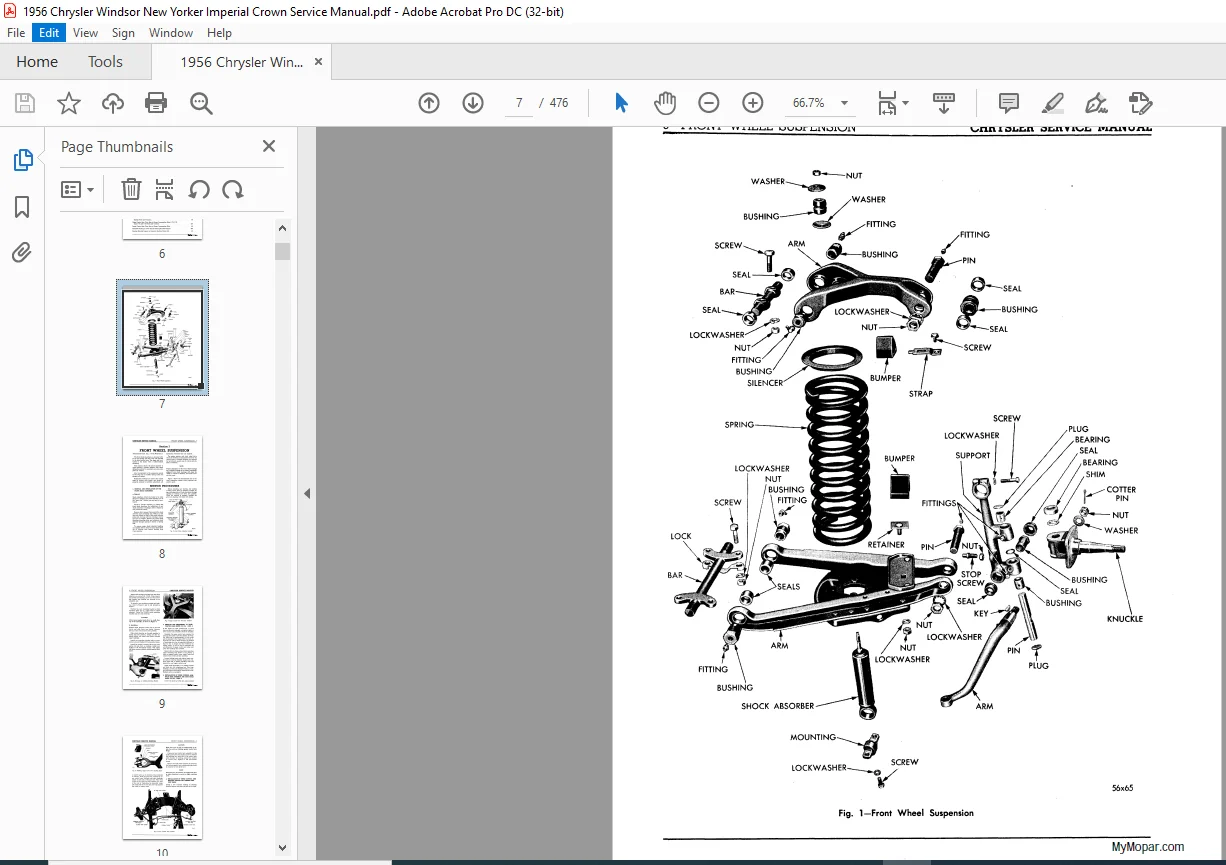The image size is (1226, 865).
Task: Click Fig. 1 Front Wheel Suspension caption
Action: click(905, 813)
